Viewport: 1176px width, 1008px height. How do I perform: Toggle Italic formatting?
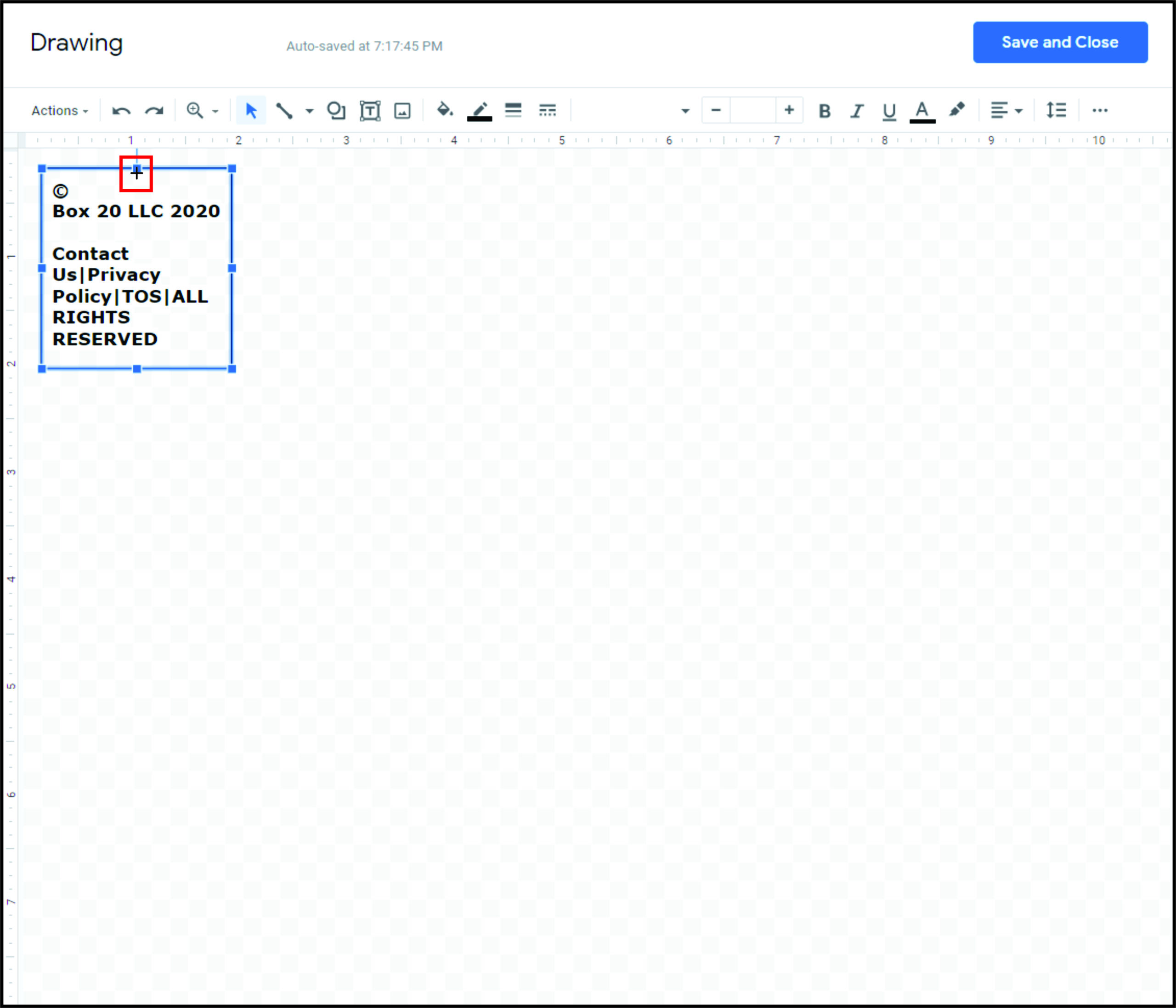pos(857,111)
